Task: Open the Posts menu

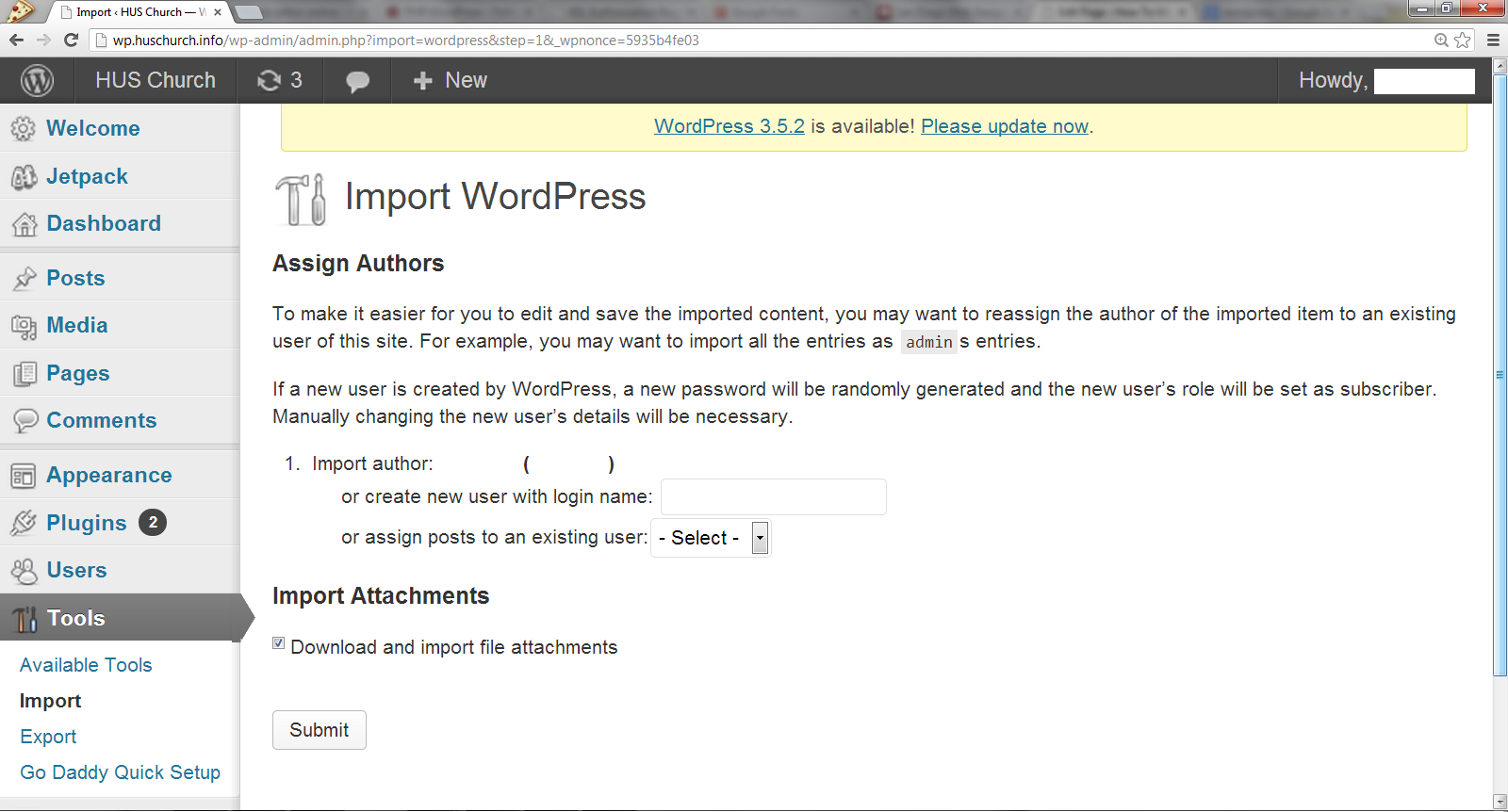Action: [75, 278]
